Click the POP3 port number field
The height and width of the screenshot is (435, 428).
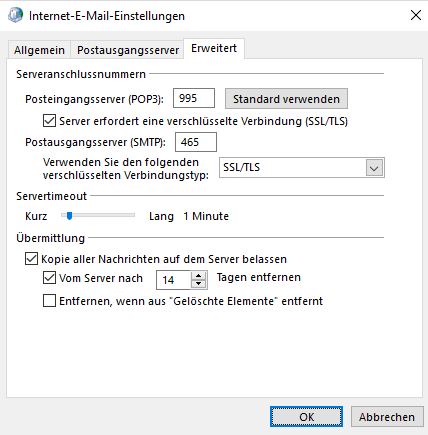click(194, 98)
